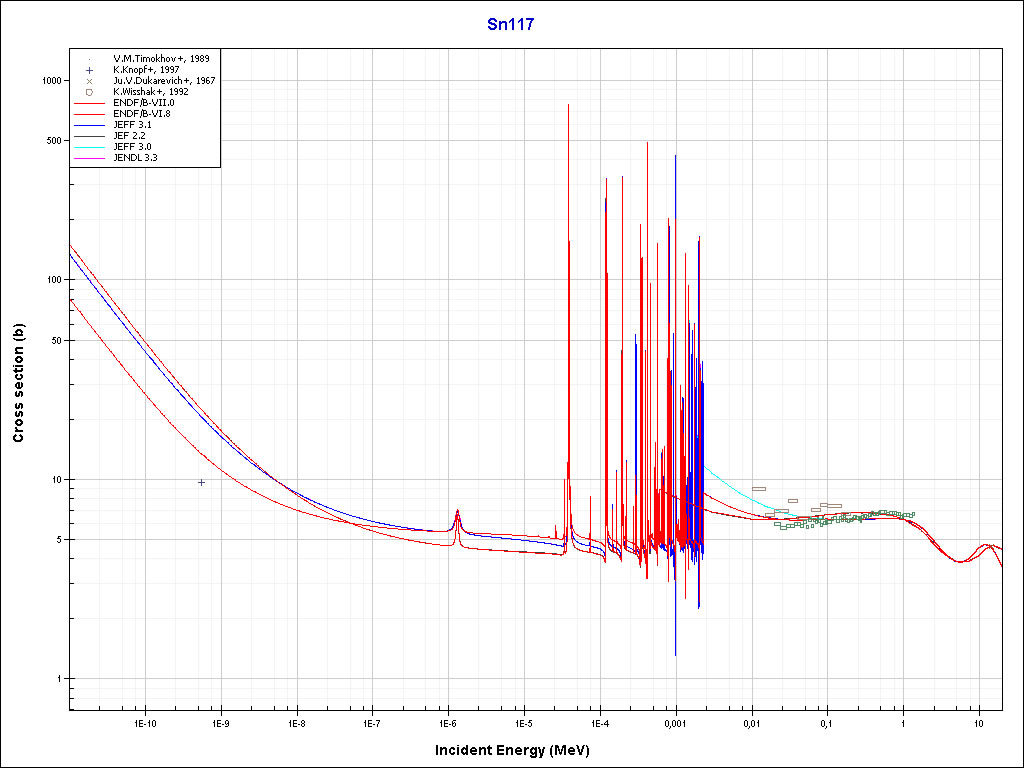This screenshot has height=768, width=1024.
Task: Click the 1E-6 tick on x-axis
Action: click(x=448, y=722)
